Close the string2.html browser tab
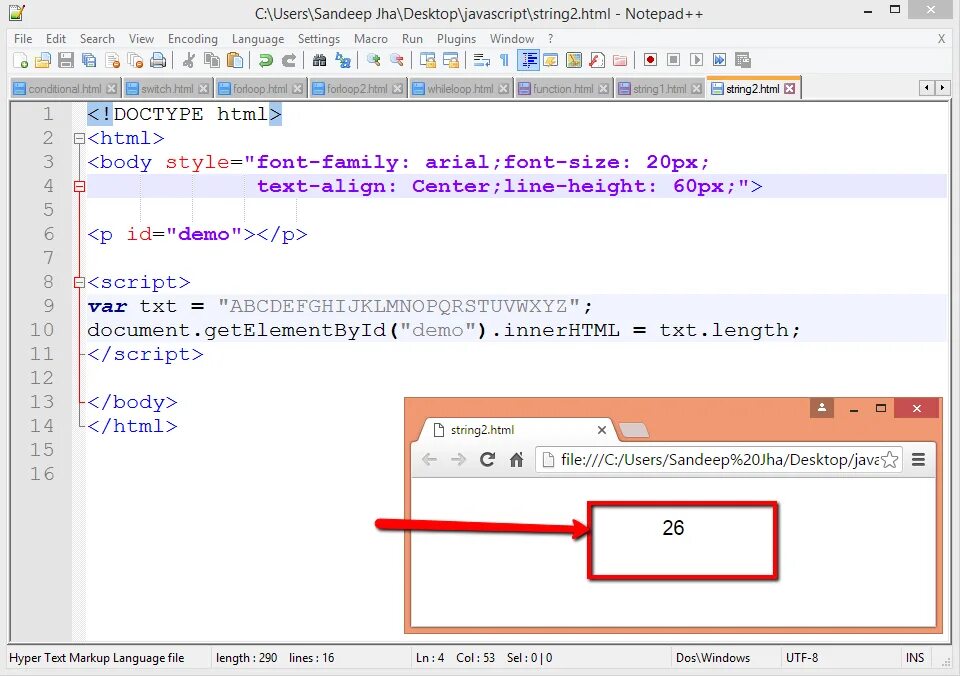The width and height of the screenshot is (960, 676). [602, 430]
